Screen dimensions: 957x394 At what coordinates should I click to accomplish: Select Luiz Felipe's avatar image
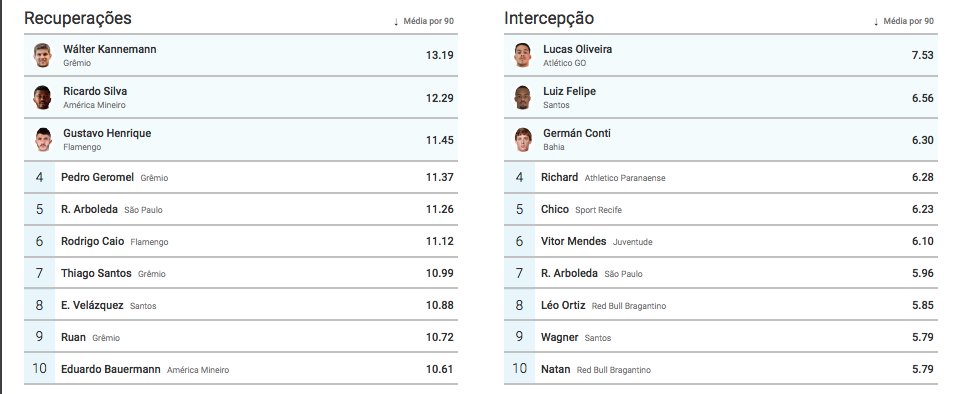click(522, 98)
